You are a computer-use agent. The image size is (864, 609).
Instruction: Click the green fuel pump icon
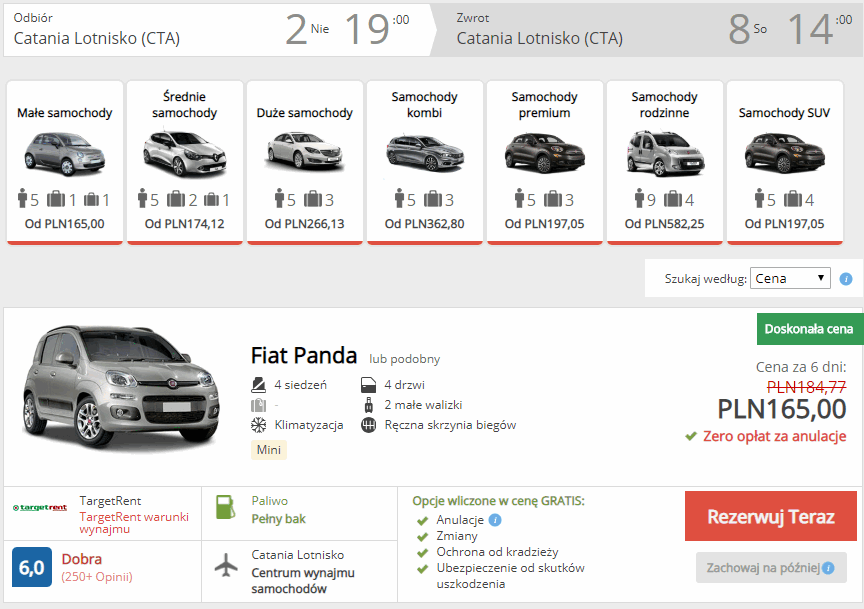coord(225,507)
